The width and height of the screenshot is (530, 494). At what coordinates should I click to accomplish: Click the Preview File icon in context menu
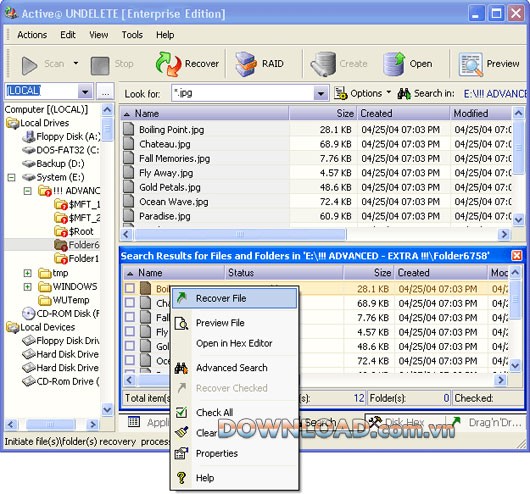pyautogui.click(x=182, y=324)
